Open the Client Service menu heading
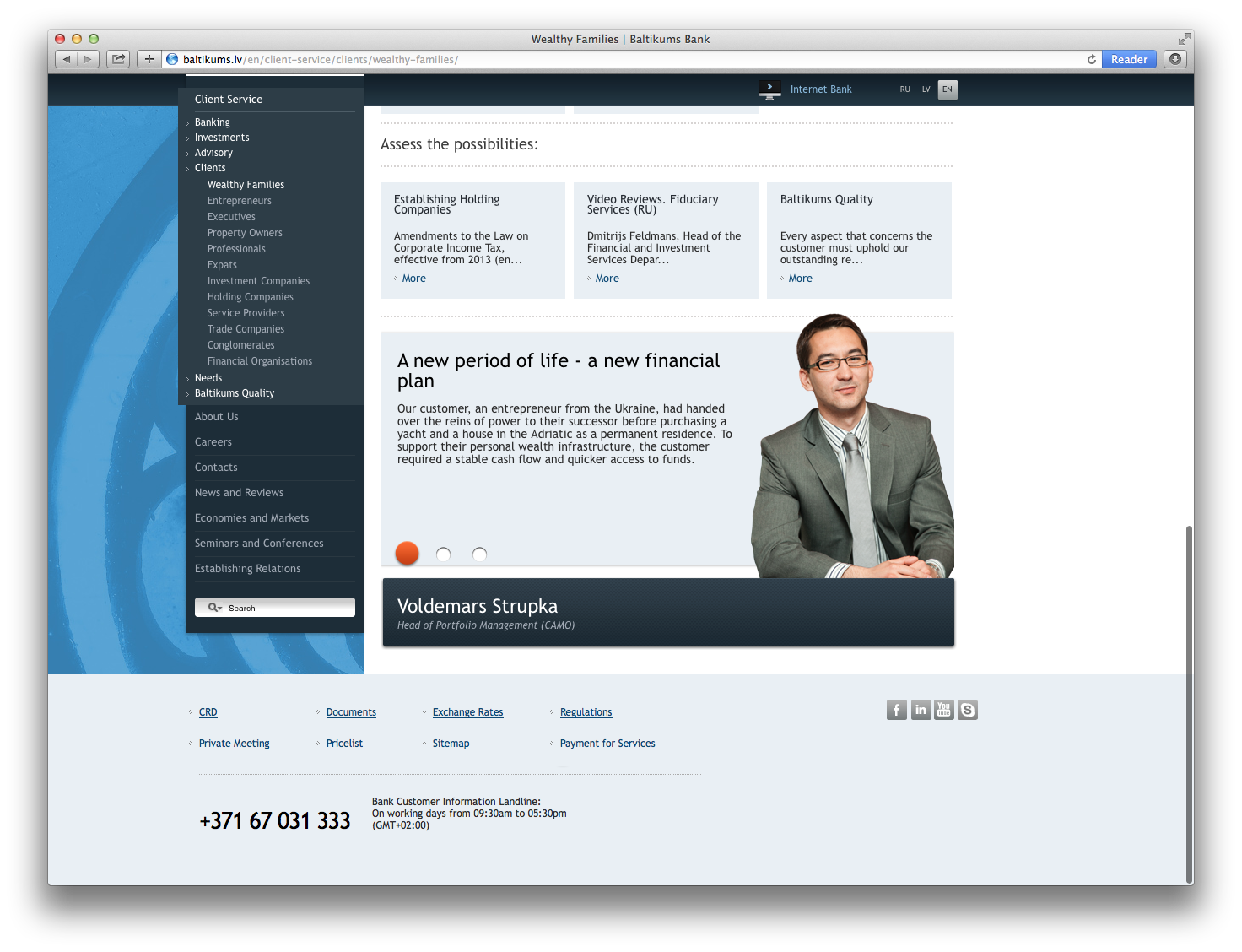1242x952 pixels. tap(229, 100)
